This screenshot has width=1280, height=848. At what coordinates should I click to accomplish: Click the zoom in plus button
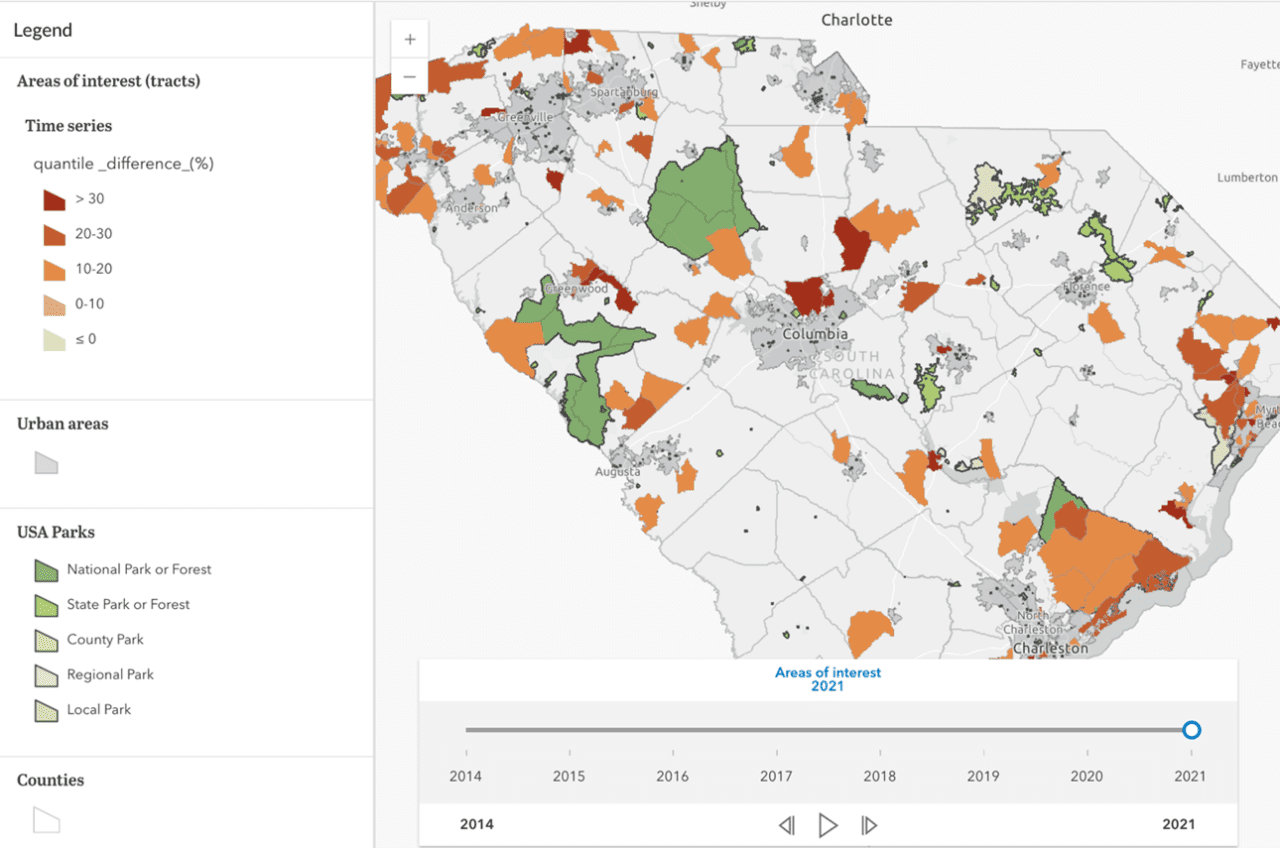(410, 40)
